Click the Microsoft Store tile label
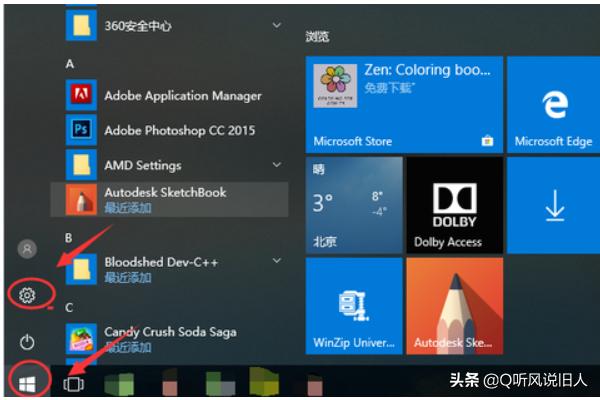 click(x=353, y=141)
